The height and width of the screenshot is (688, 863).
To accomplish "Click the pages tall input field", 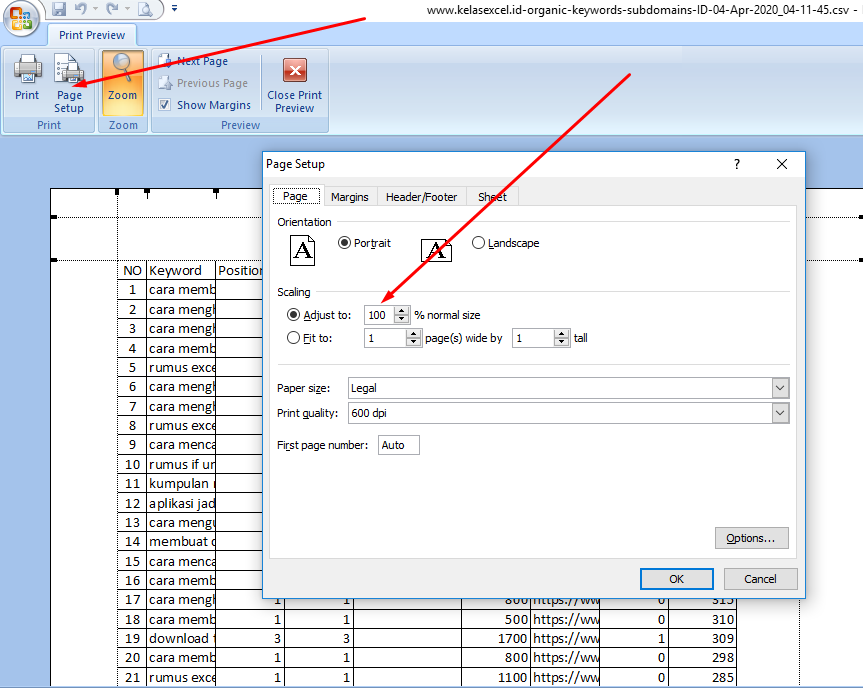I will coord(533,338).
